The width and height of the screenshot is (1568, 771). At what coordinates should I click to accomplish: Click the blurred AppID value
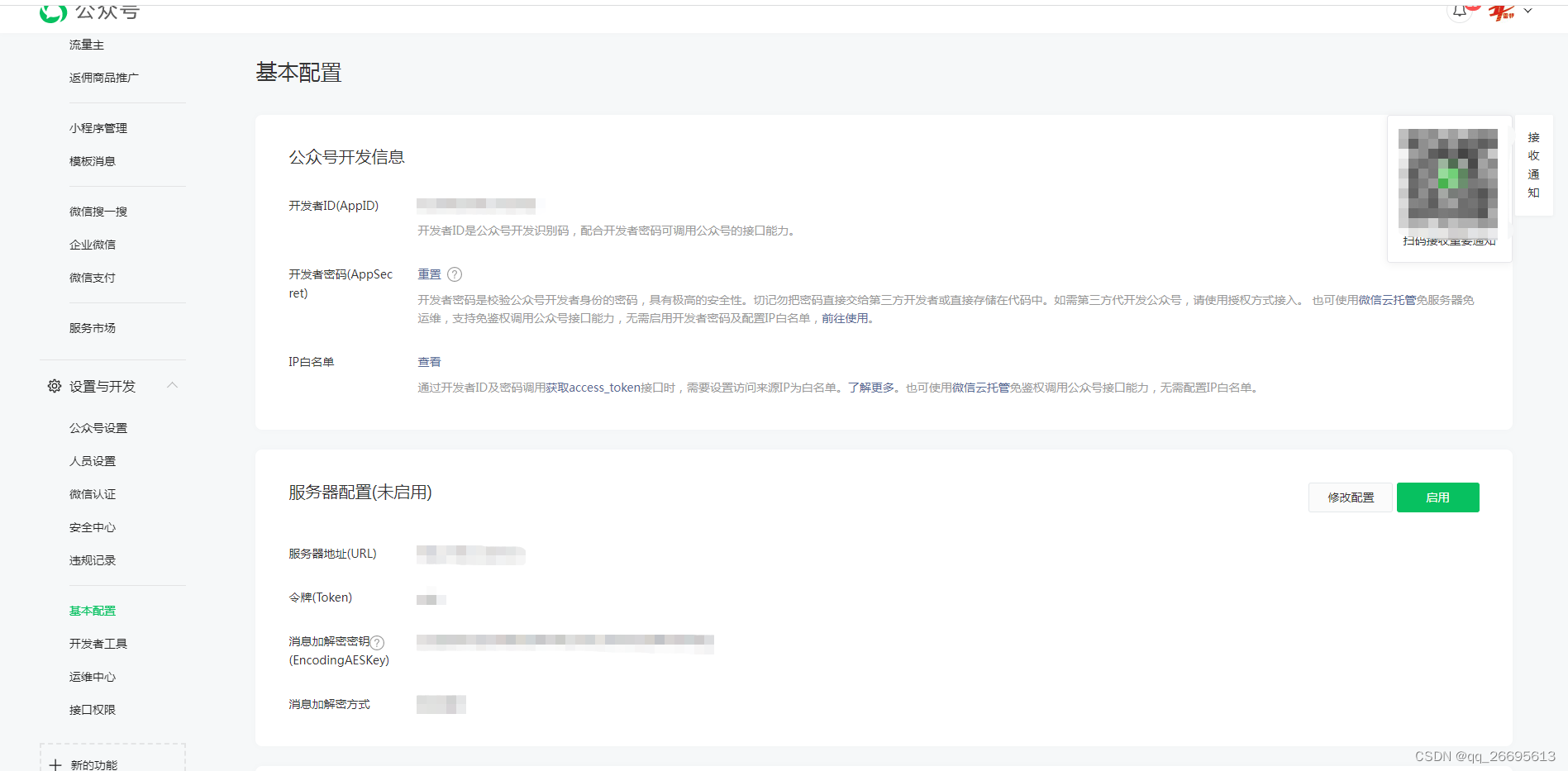click(x=476, y=204)
